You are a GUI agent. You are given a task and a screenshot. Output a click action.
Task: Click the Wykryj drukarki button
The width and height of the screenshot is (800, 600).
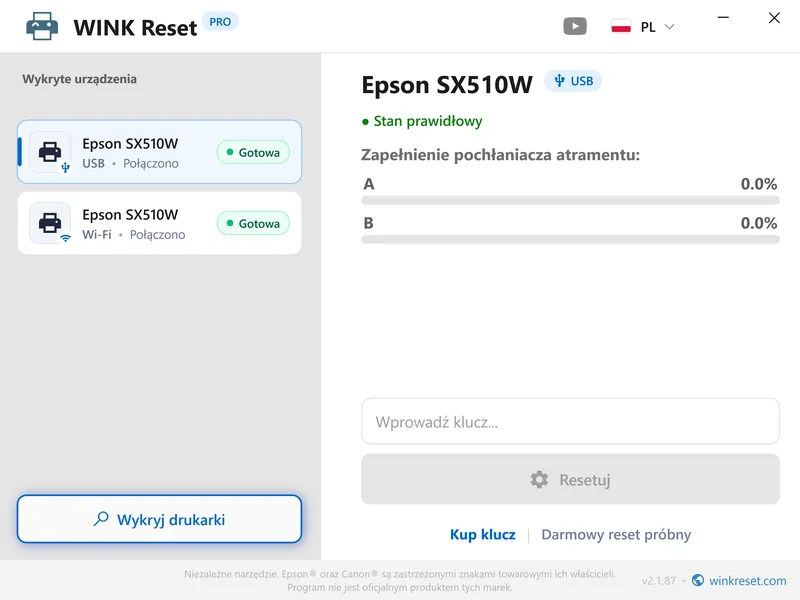(x=160, y=519)
